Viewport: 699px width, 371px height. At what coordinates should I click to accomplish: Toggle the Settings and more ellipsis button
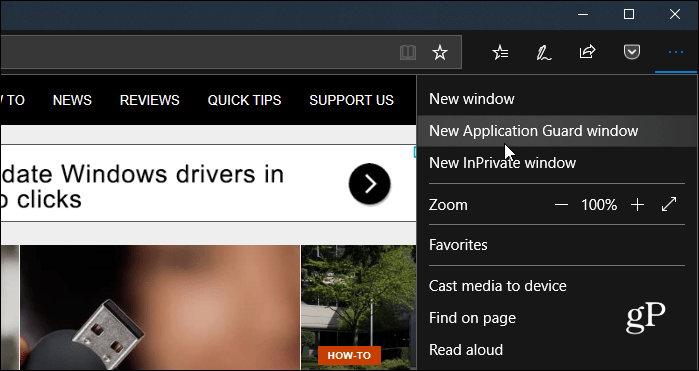coord(676,53)
